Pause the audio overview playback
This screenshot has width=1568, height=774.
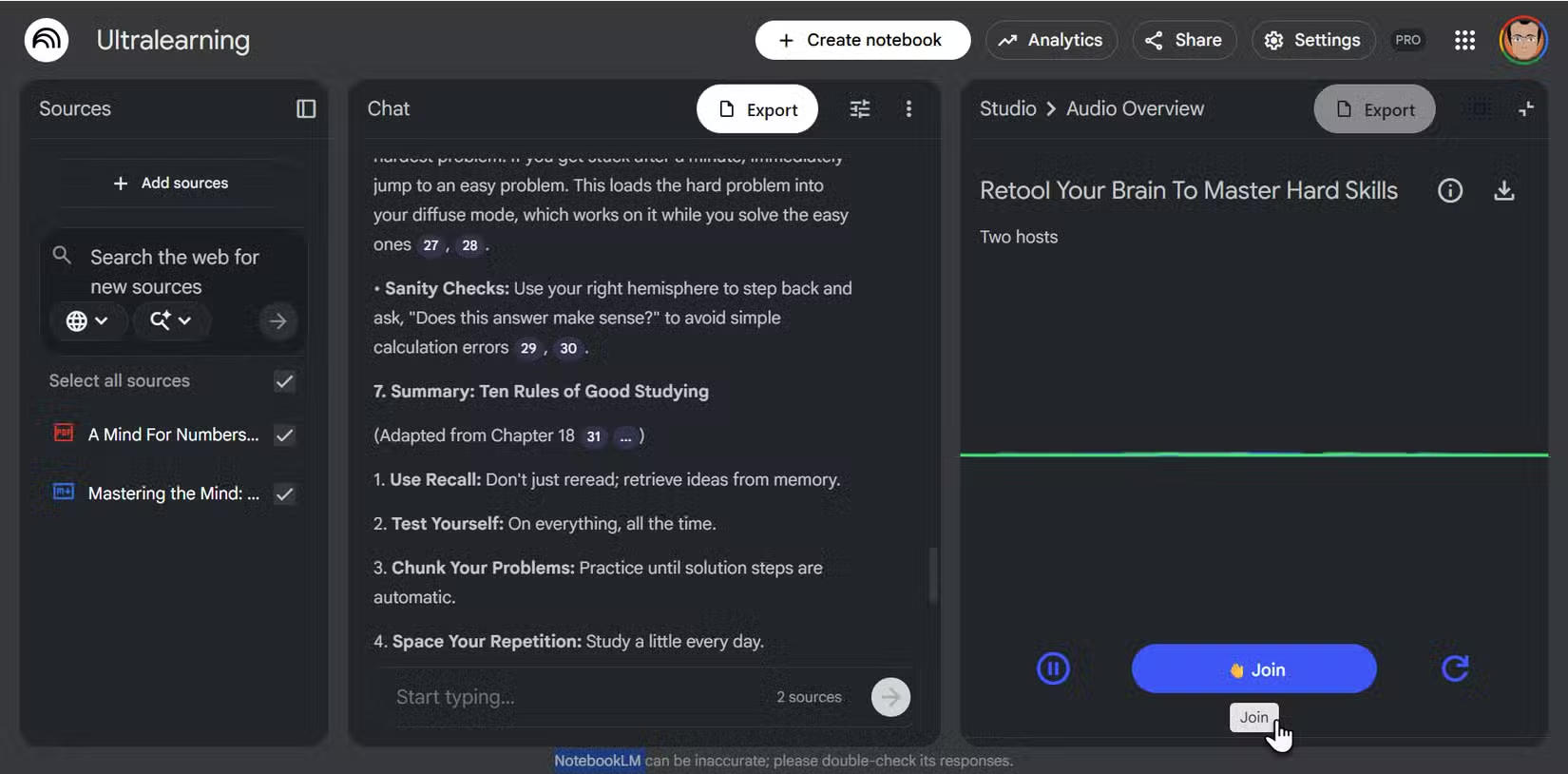pos(1053,668)
